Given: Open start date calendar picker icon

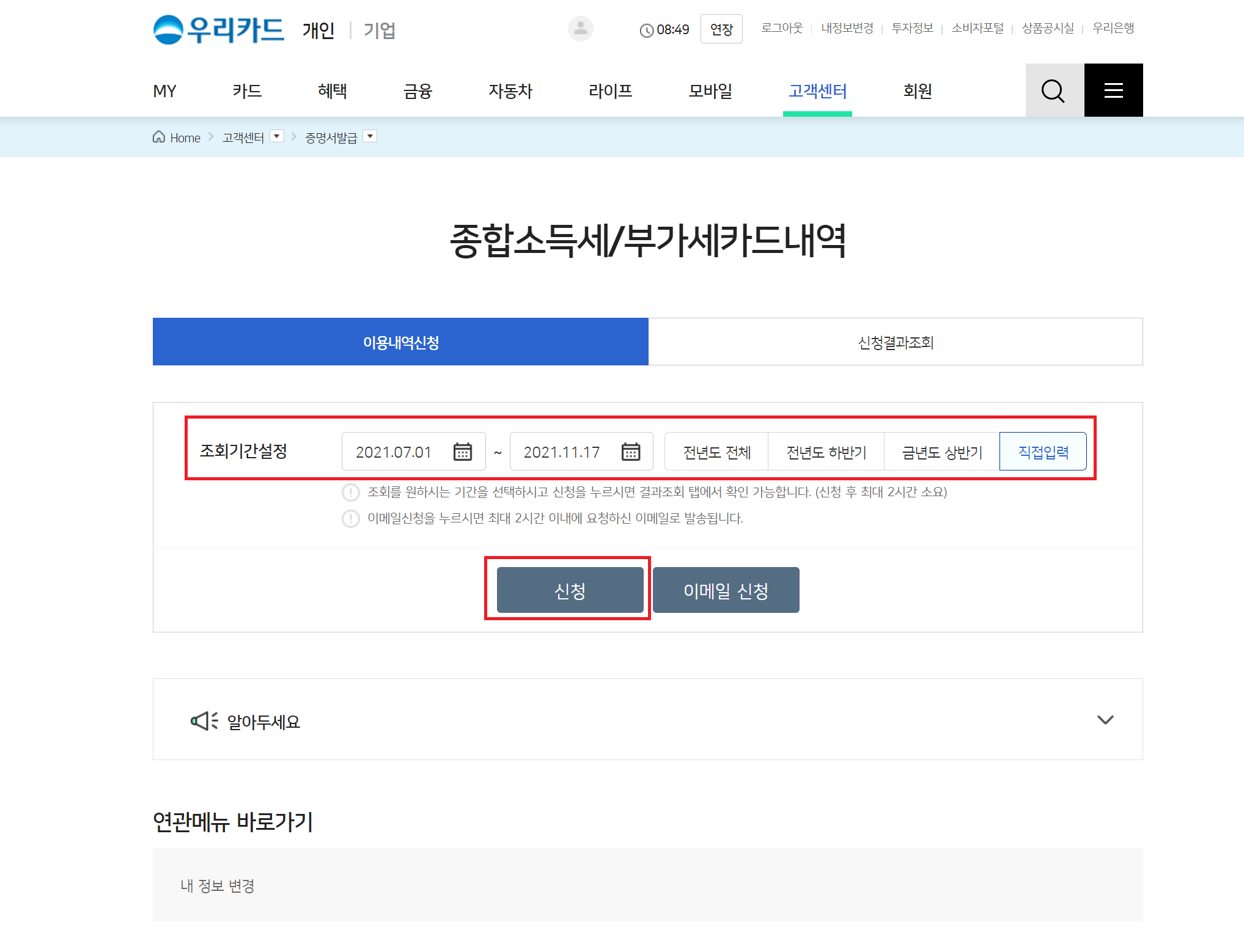Looking at the screenshot, I should tap(463, 452).
